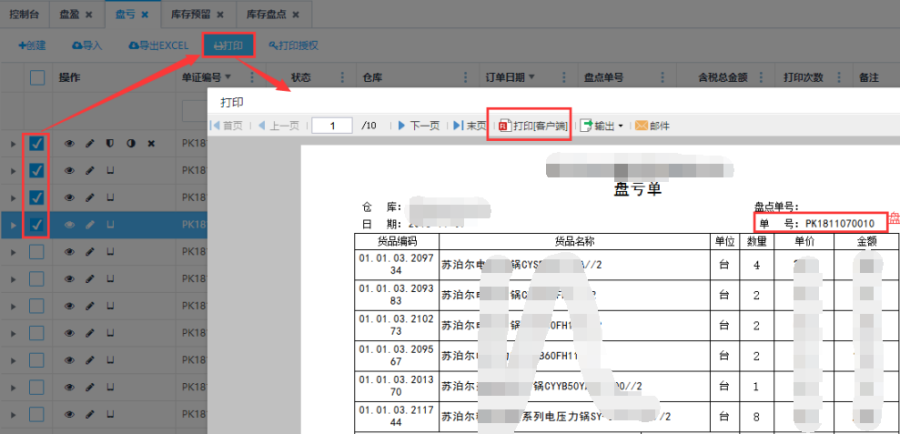This screenshot has width=900, height=434.
Task: Open 单证编号 column sort dropdown arrow
Action: click(x=228, y=77)
